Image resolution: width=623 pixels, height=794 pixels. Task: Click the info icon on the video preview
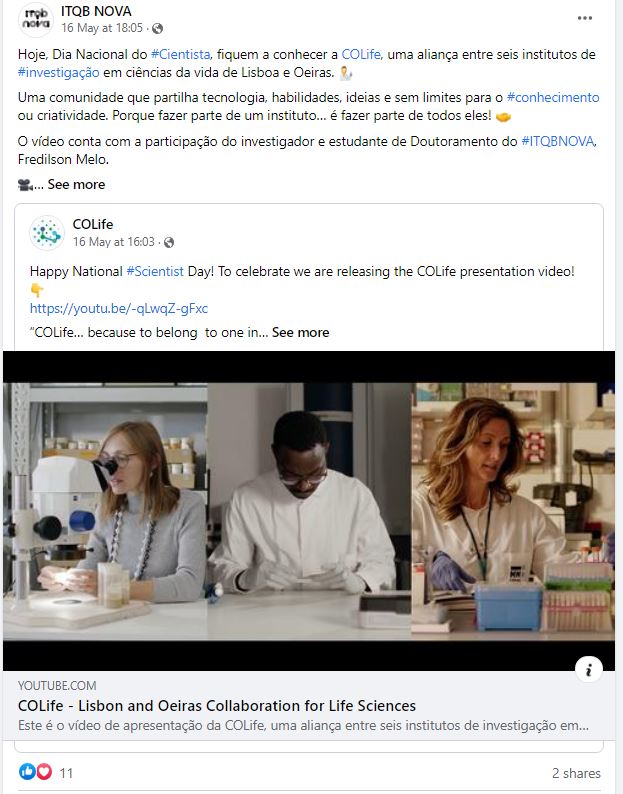(589, 670)
